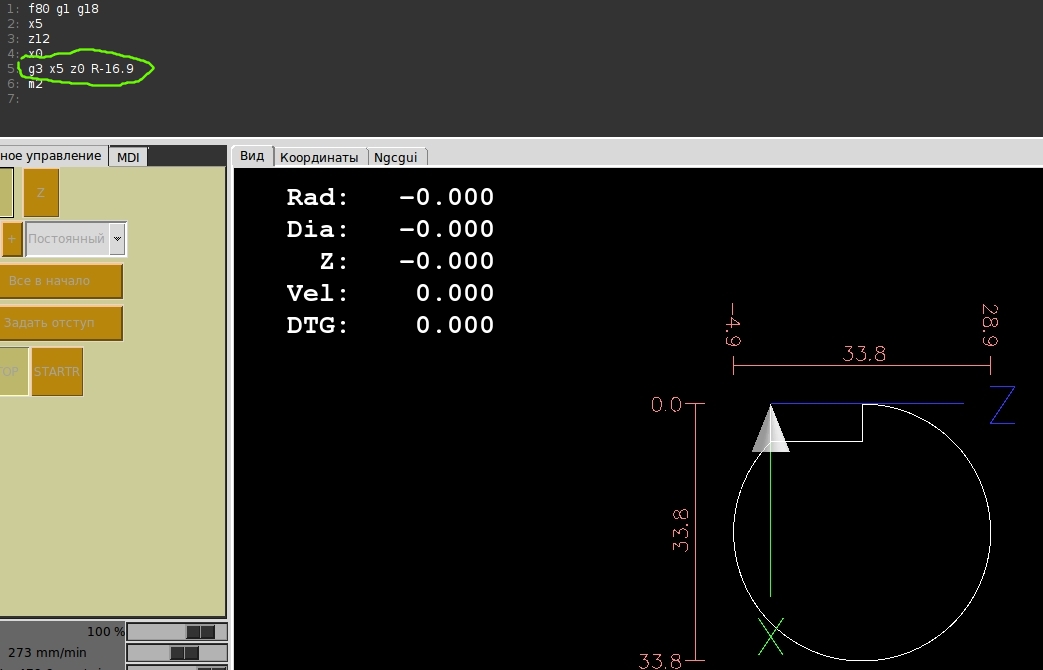Click the -4.9 extent label
This screenshot has width=1043, height=670.
[x=732, y=325]
